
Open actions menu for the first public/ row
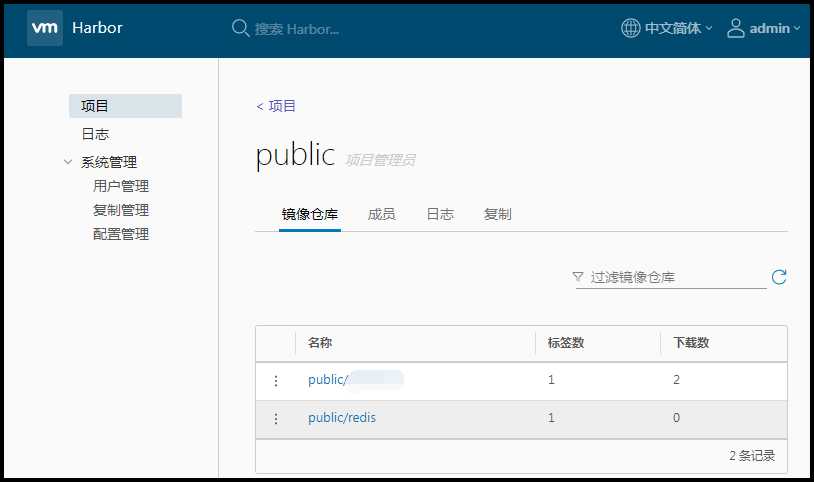(276, 381)
